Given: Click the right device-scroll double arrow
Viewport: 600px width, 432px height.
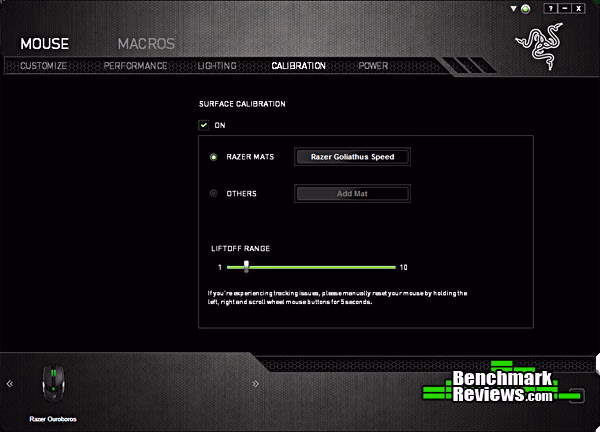Looking at the screenshot, I should [x=256, y=383].
